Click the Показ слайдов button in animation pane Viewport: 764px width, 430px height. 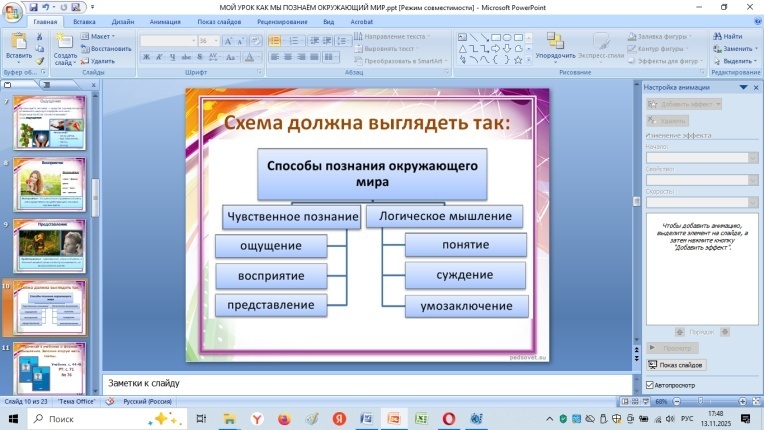(677, 365)
